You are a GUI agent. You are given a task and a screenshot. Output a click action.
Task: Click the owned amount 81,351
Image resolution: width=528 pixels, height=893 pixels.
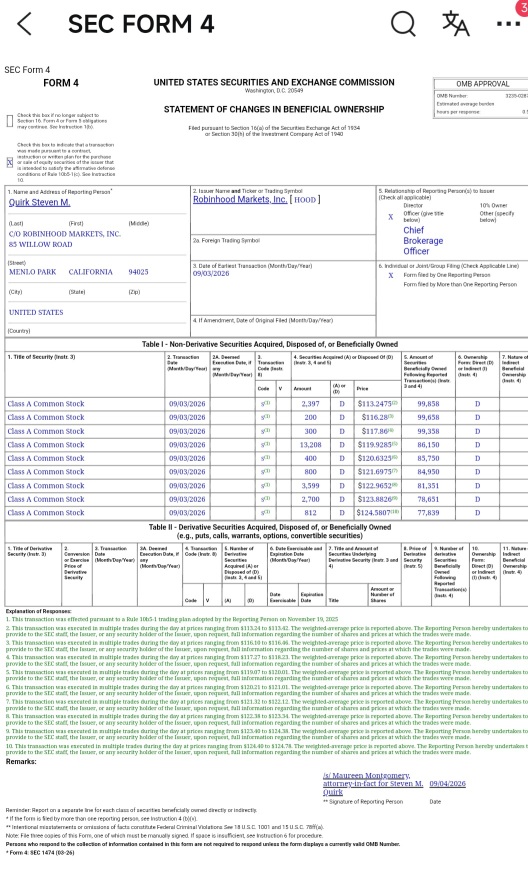428,486
